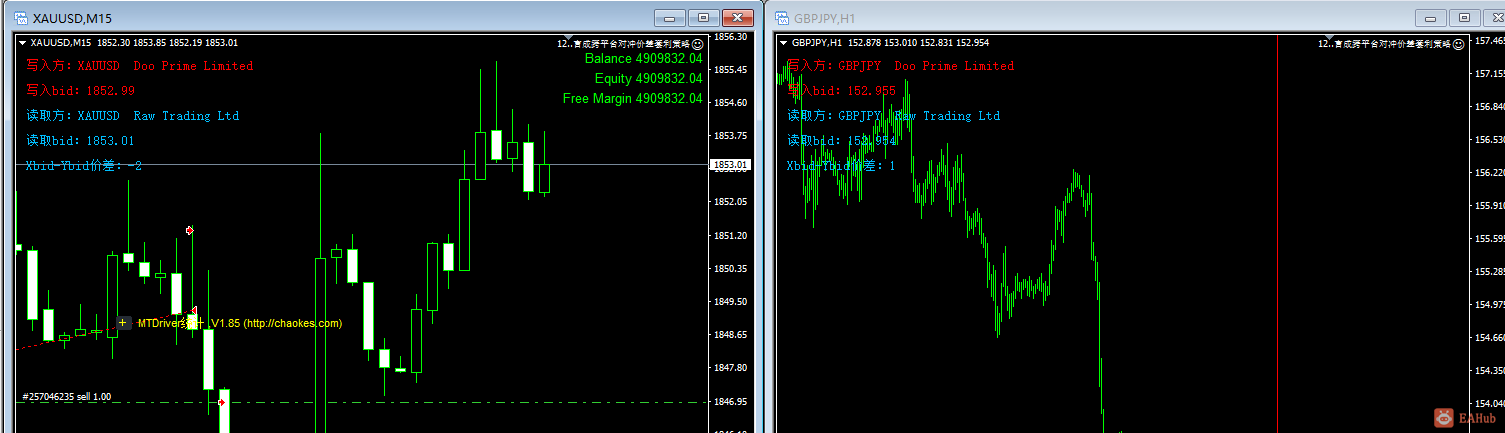Expand the XAUUSD,M15 chart header triangle
The image size is (1505, 433).
point(22,43)
